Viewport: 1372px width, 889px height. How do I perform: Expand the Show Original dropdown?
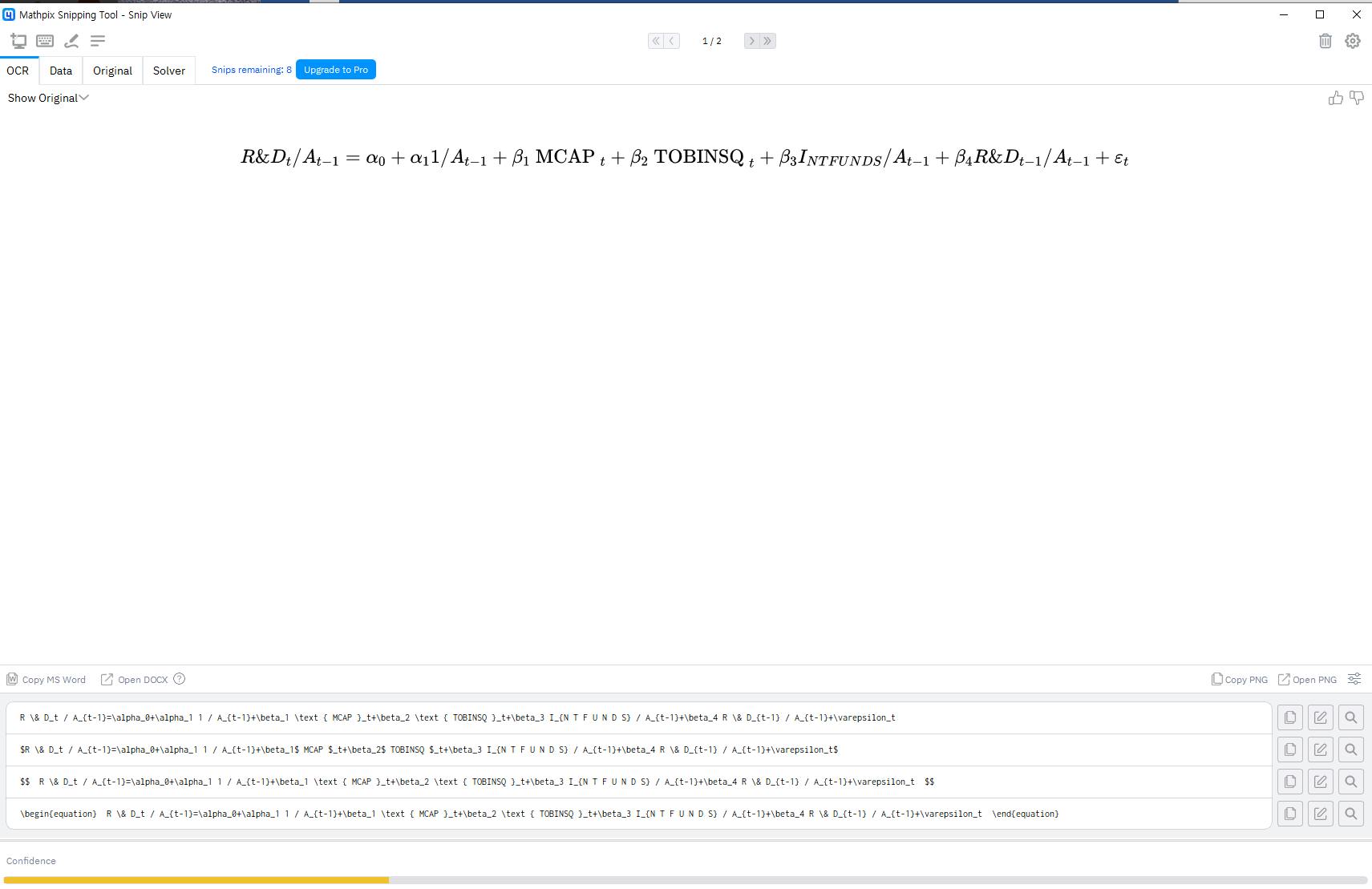coord(48,98)
